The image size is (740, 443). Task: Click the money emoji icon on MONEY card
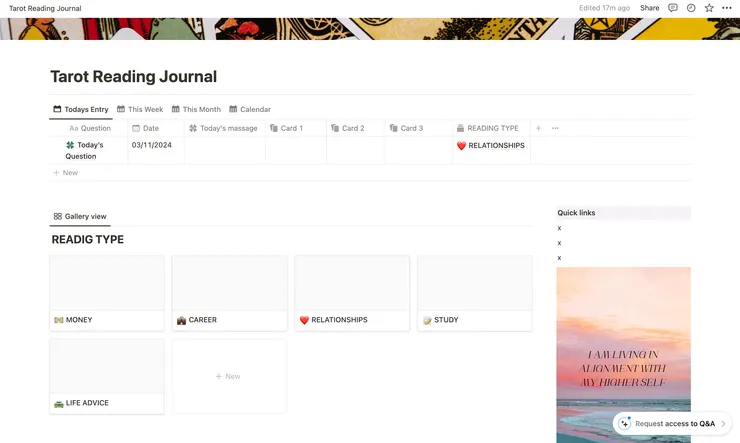[59, 320]
